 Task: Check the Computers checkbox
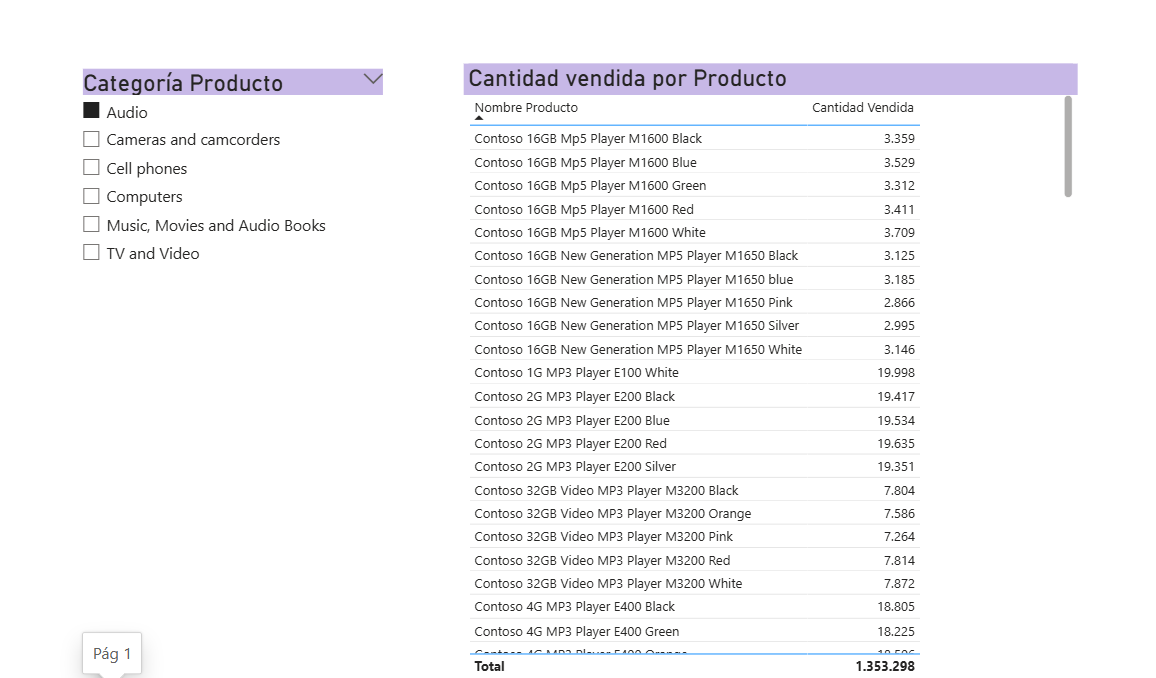(91, 196)
